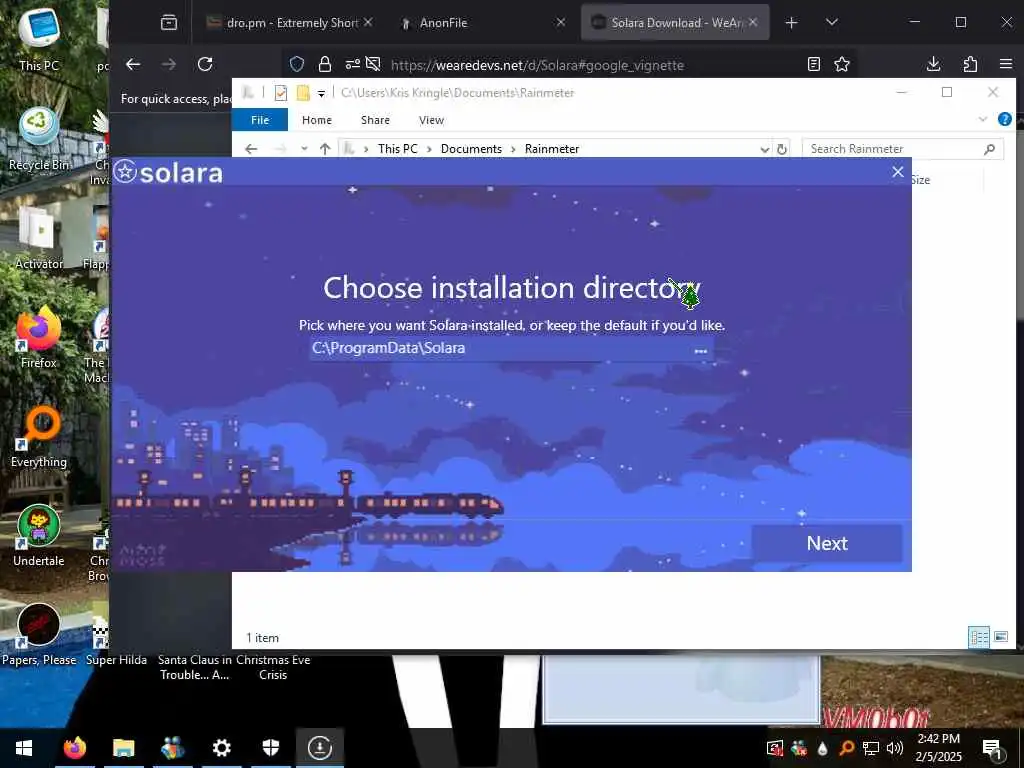Go up one folder level in Explorer
The width and height of the screenshot is (1024, 768).
coord(325,149)
